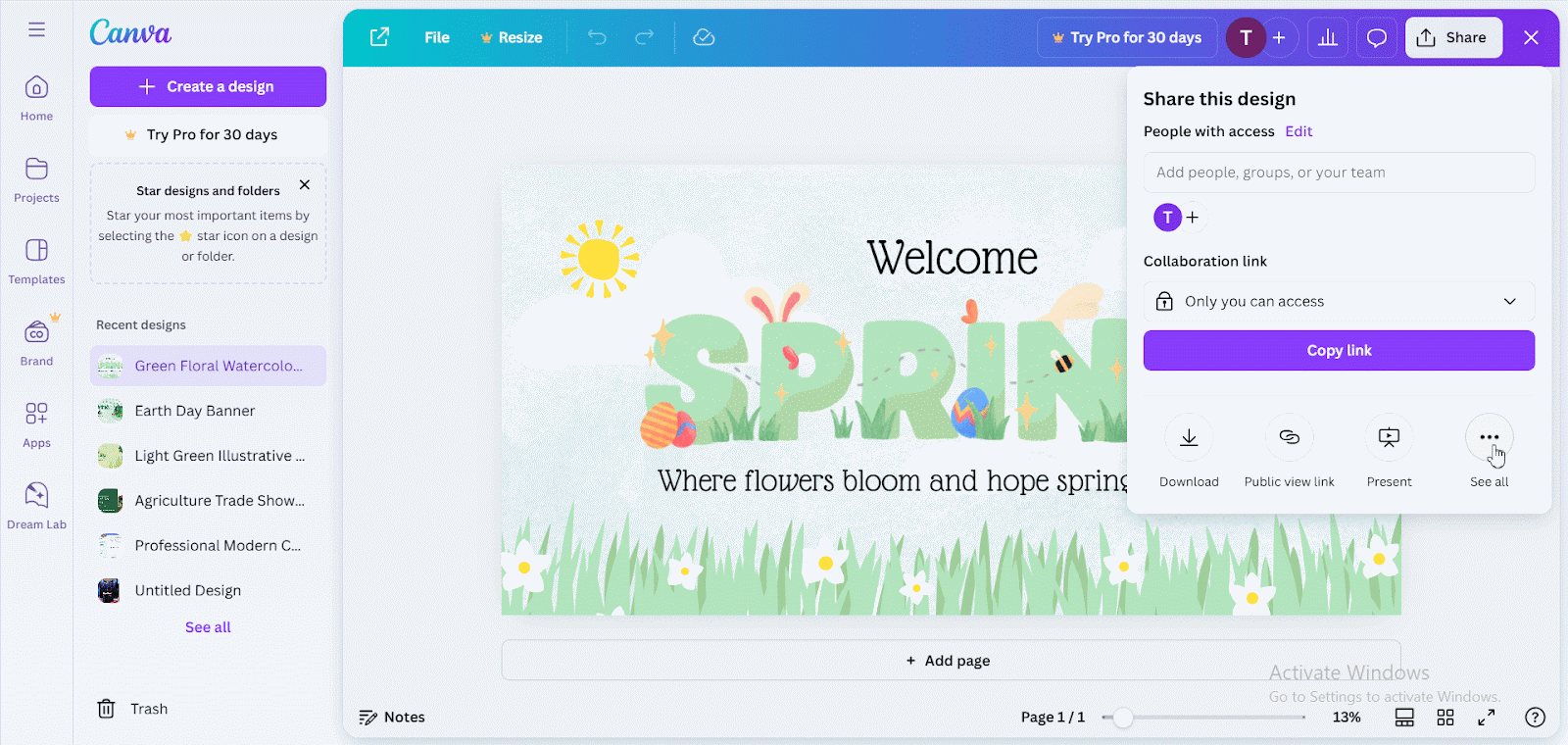Click the Present icon
Viewport: 1568px width, 745px height.
click(1389, 438)
